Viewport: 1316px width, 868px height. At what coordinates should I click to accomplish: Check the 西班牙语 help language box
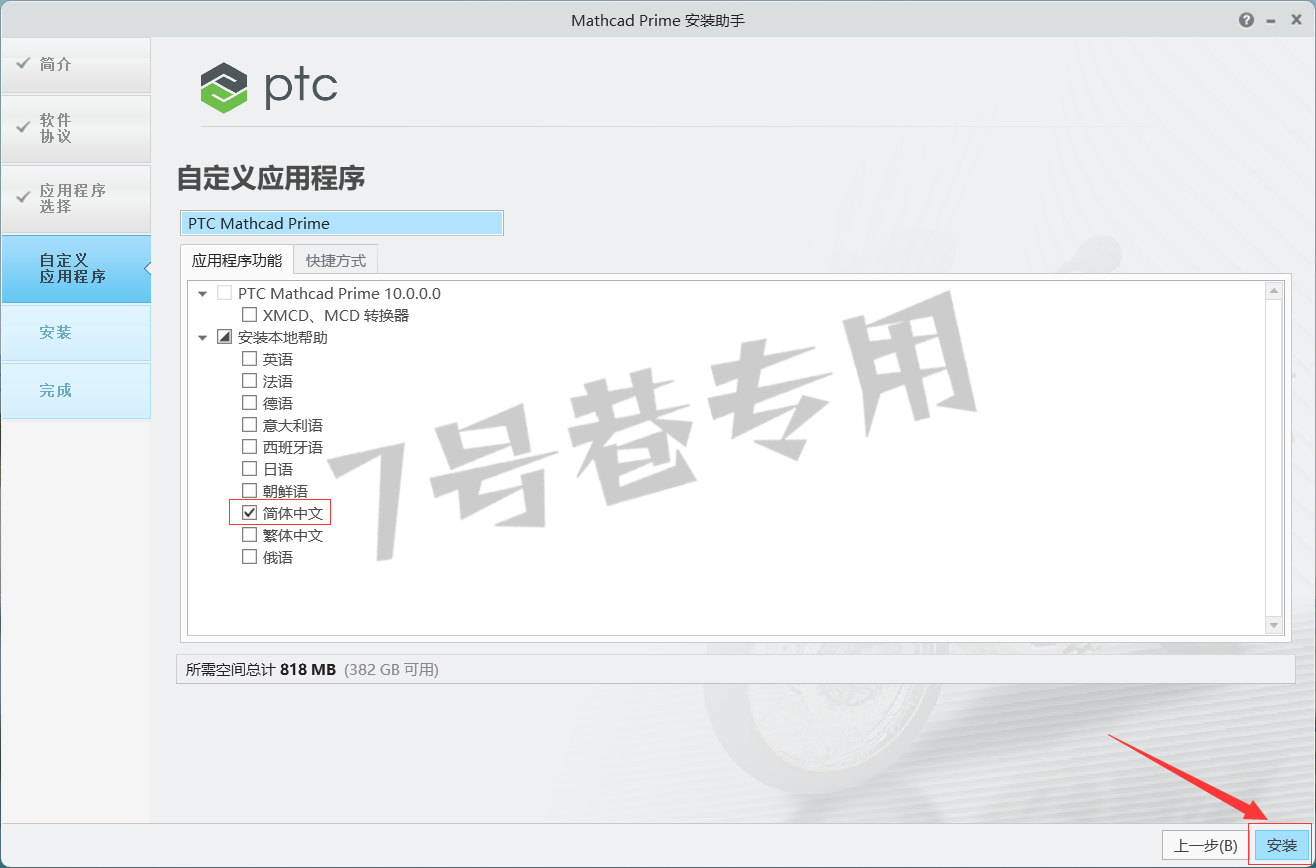pyautogui.click(x=249, y=447)
